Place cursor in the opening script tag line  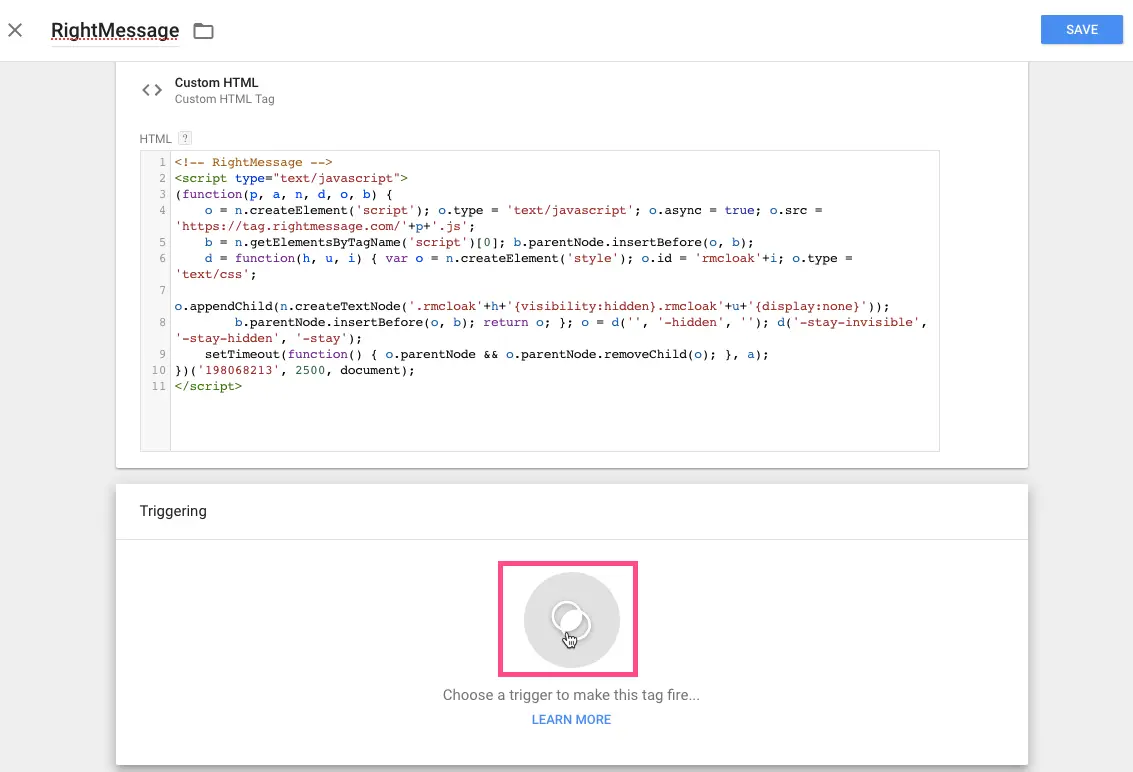click(290, 178)
